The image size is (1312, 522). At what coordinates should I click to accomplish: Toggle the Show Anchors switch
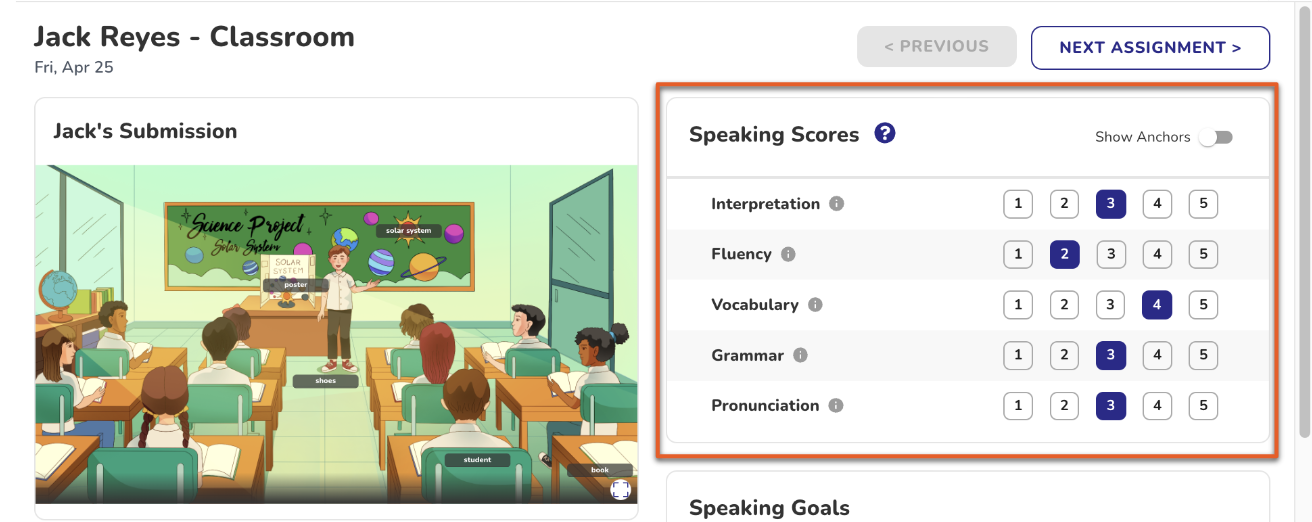1216,137
